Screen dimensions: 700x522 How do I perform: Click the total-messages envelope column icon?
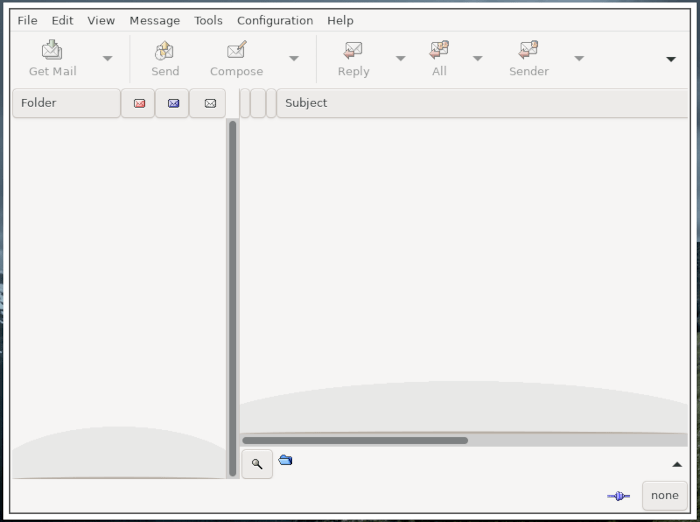[x=210, y=103]
